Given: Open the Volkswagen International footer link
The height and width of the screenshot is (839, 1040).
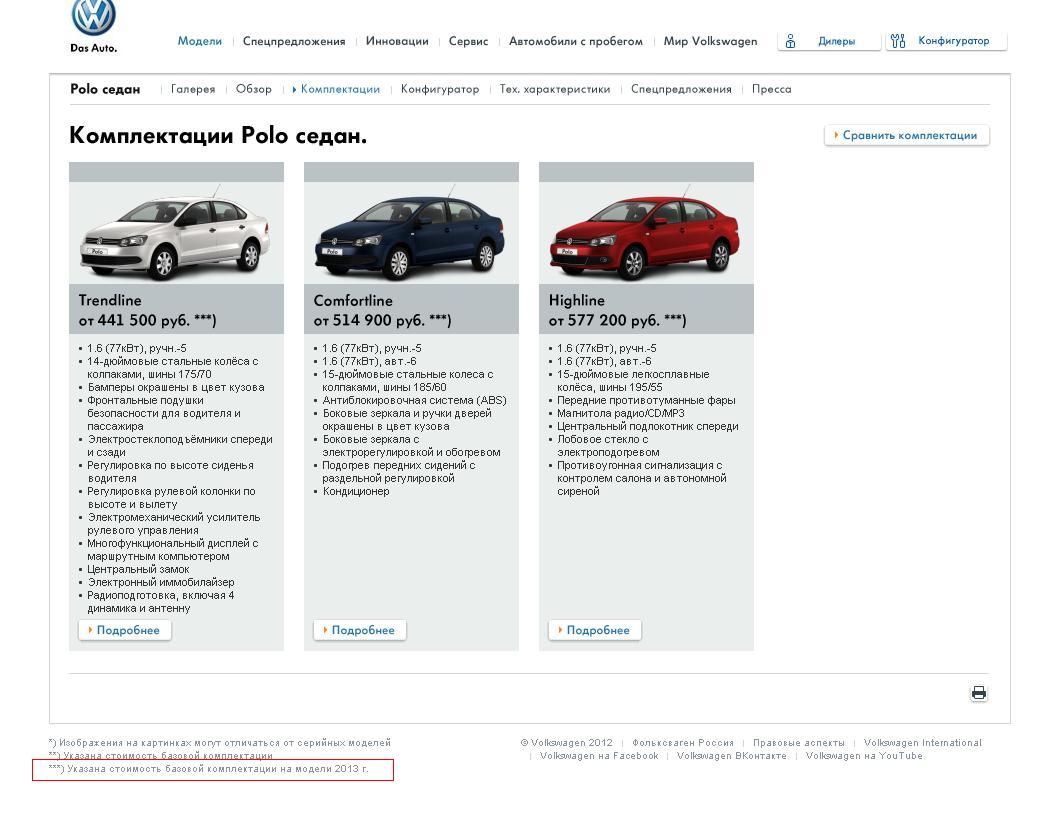Looking at the screenshot, I should (923, 743).
